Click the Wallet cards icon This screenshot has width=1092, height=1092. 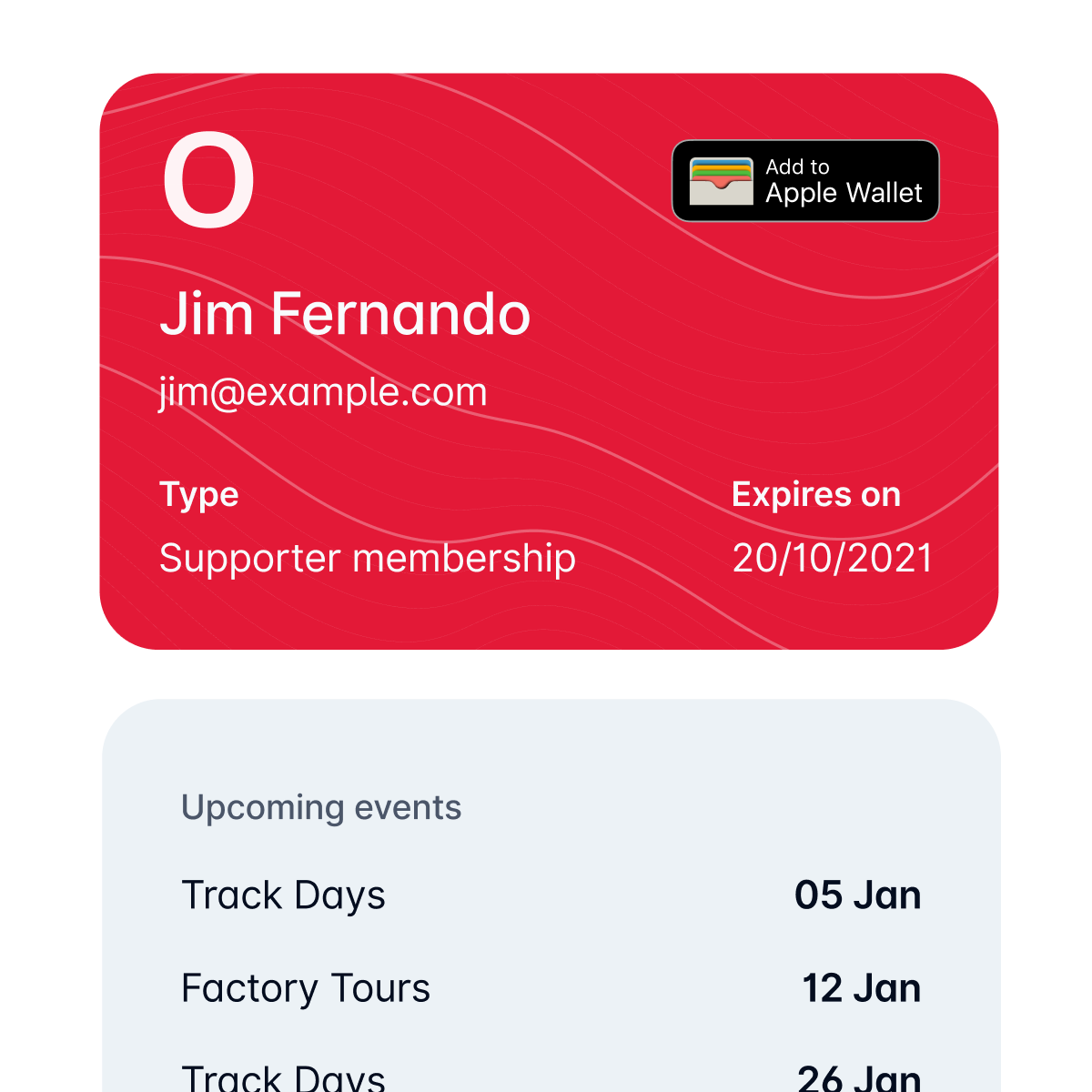[x=722, y=181]
